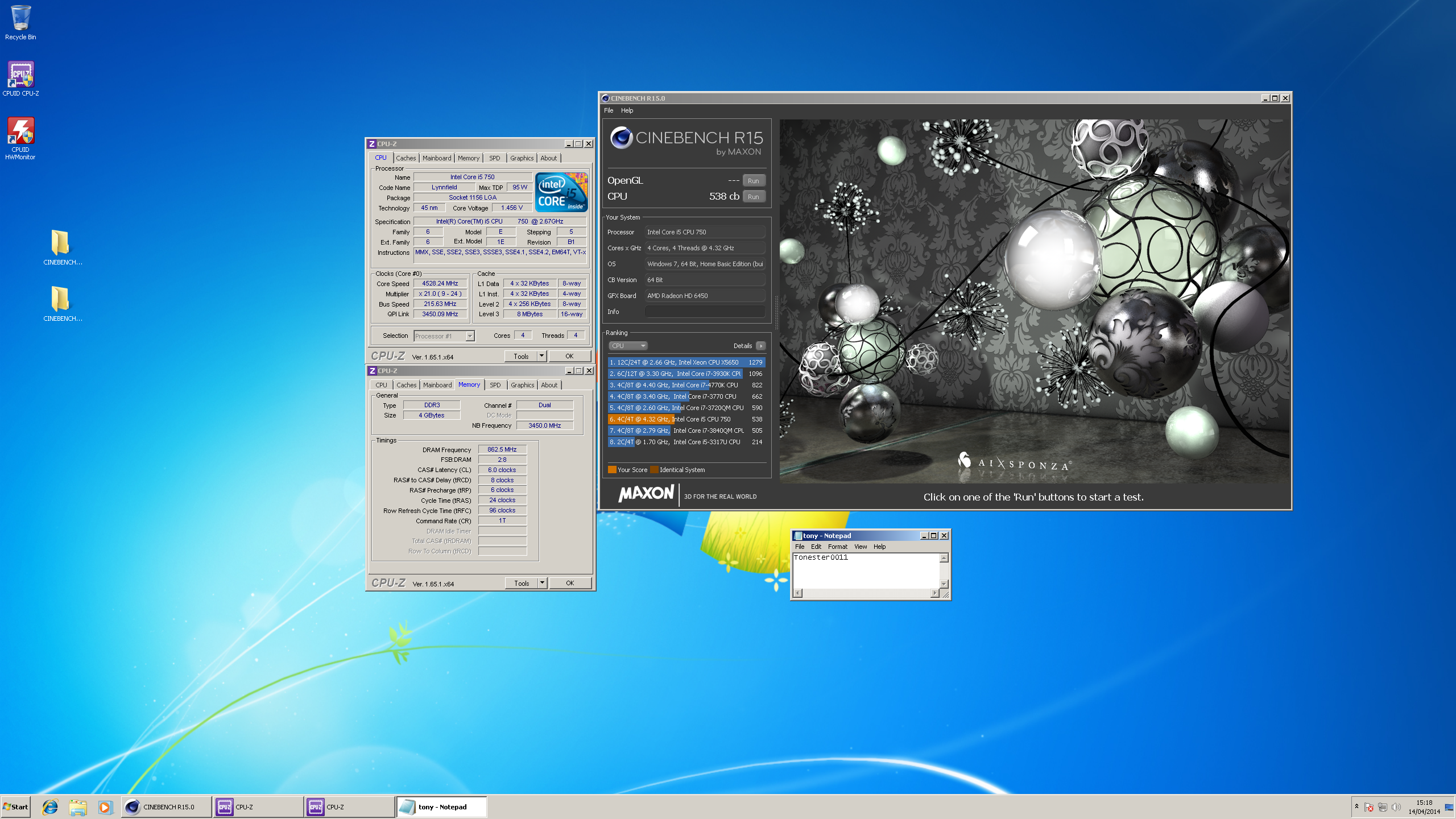Click the Cinebench logo sphere icon

[621, 138]
